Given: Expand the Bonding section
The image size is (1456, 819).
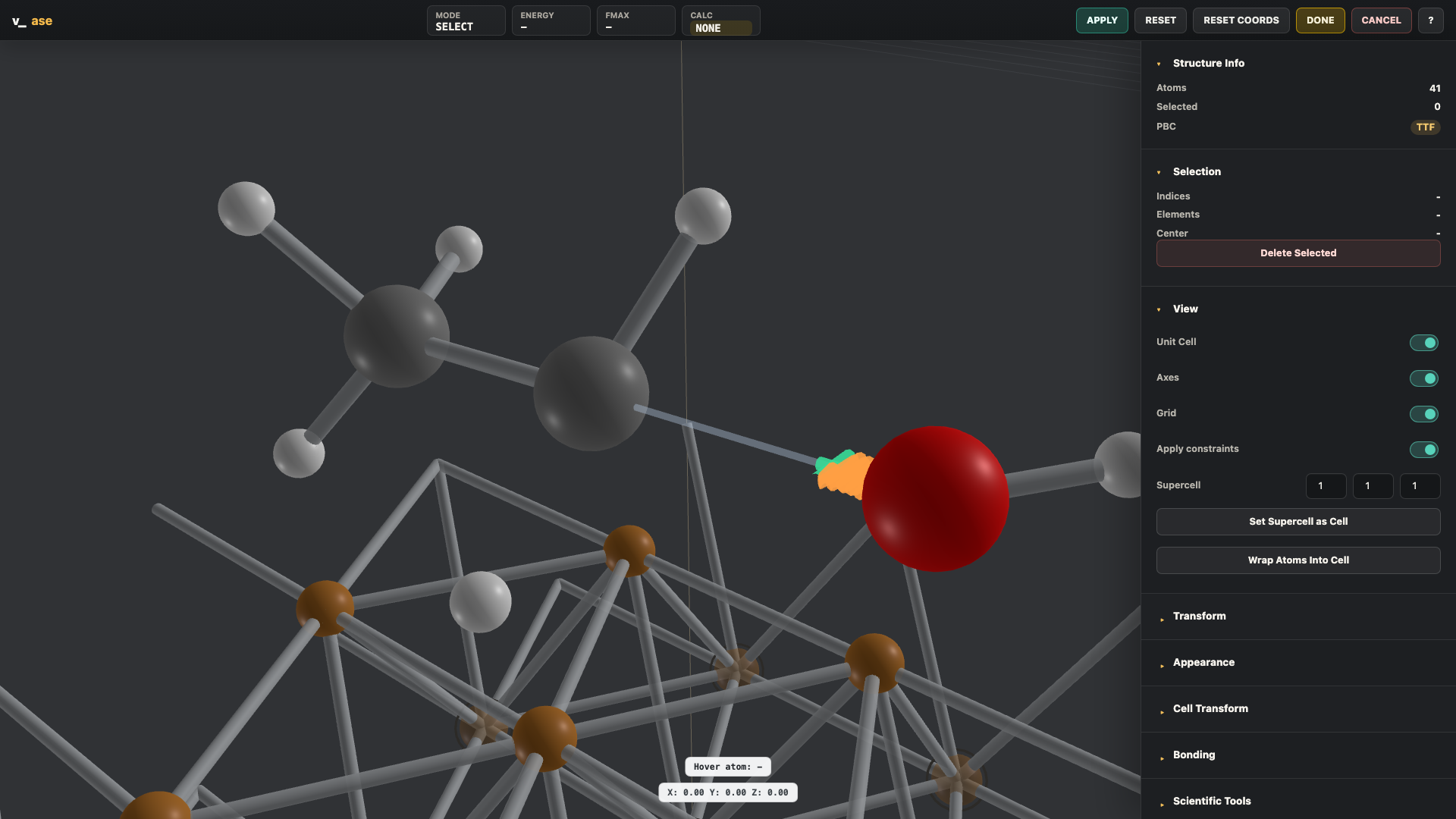Looking at the screenshot, I should pos(1194,755).
